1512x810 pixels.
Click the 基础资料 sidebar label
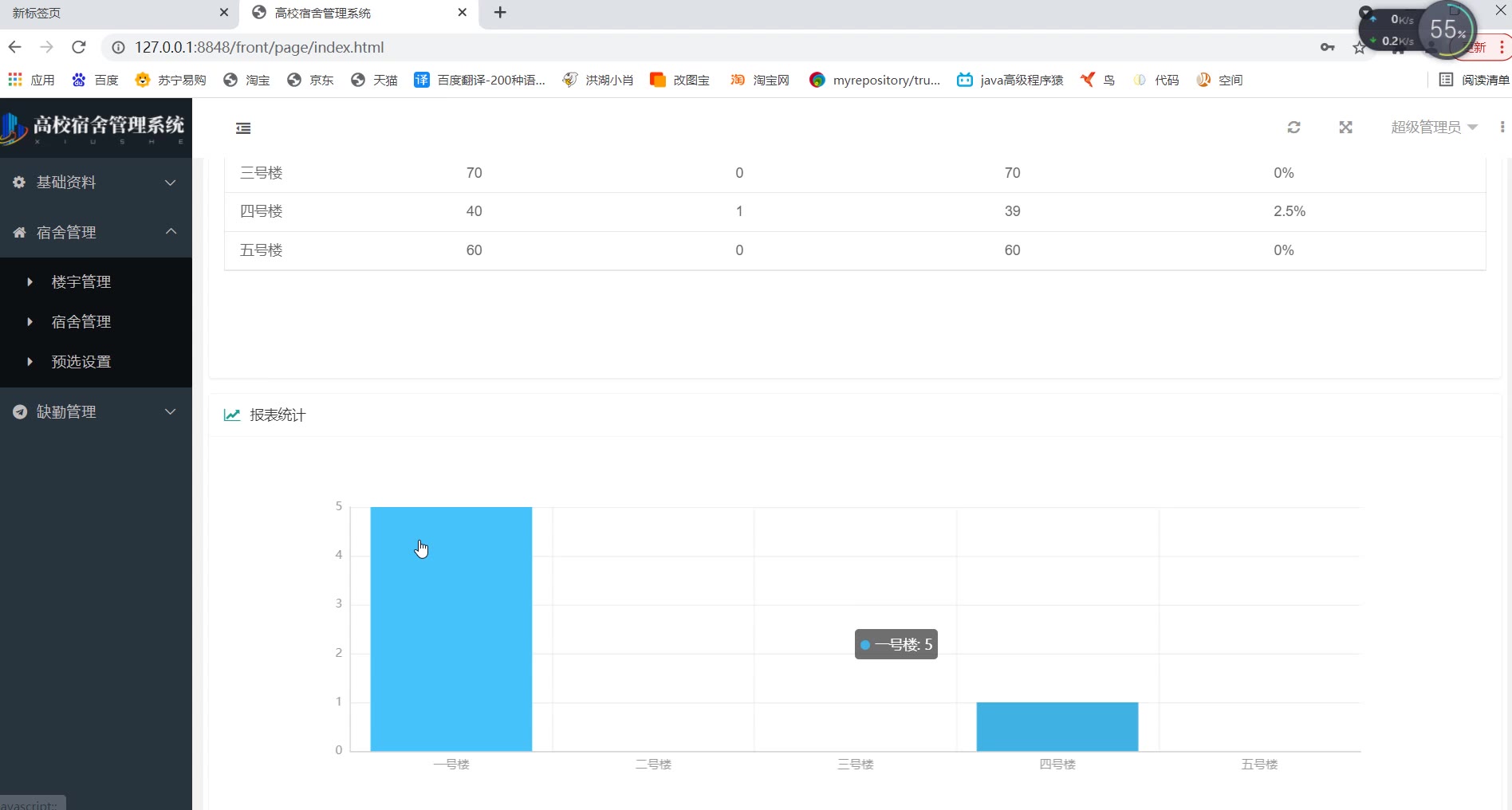pos(66,183)
